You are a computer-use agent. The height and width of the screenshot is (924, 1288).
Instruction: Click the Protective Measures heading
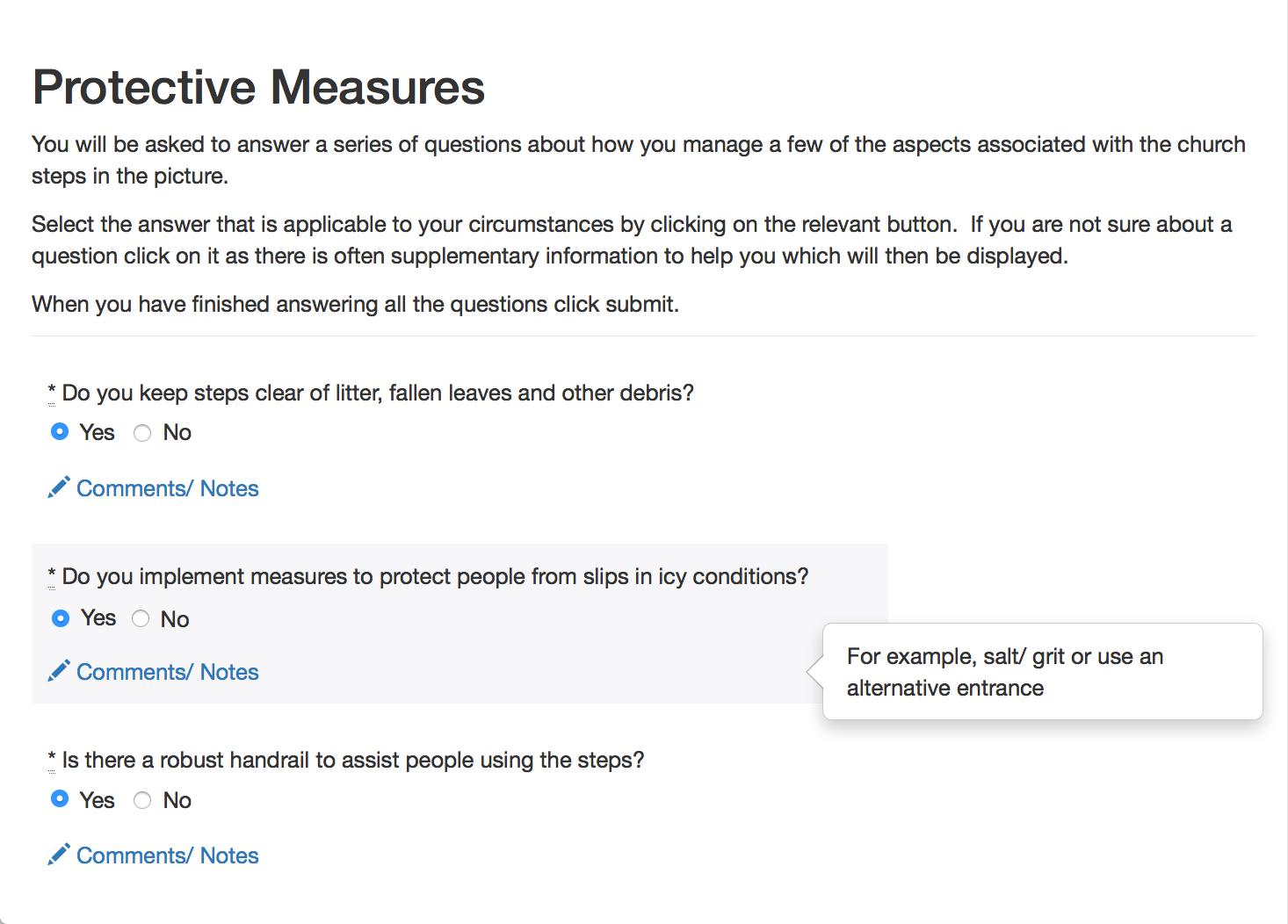click(258, 87)
